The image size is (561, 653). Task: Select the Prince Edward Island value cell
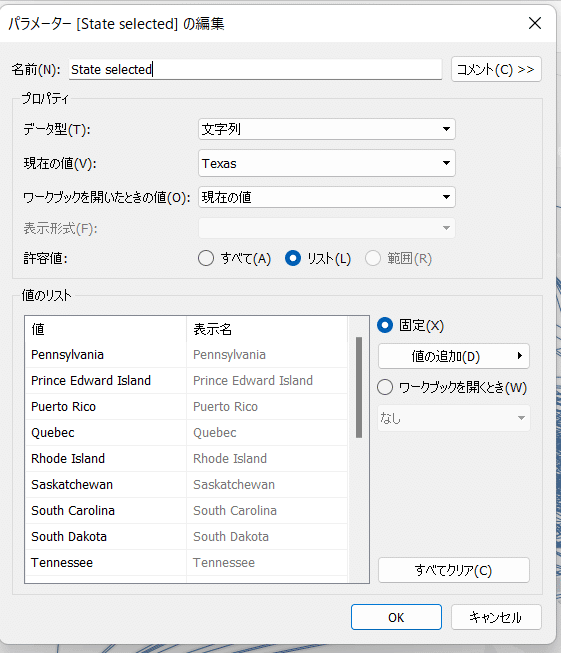coord(106,381)
